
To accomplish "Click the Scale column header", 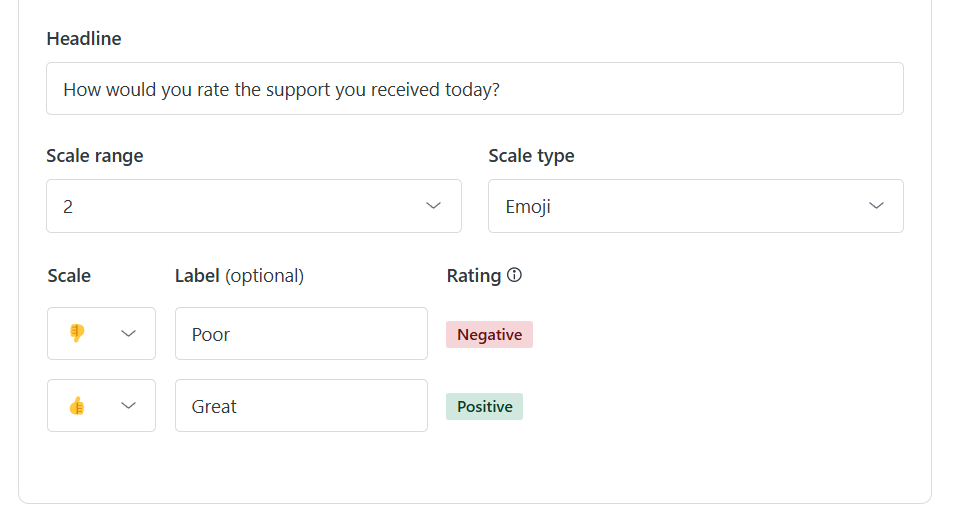I will tap(69, 275).
